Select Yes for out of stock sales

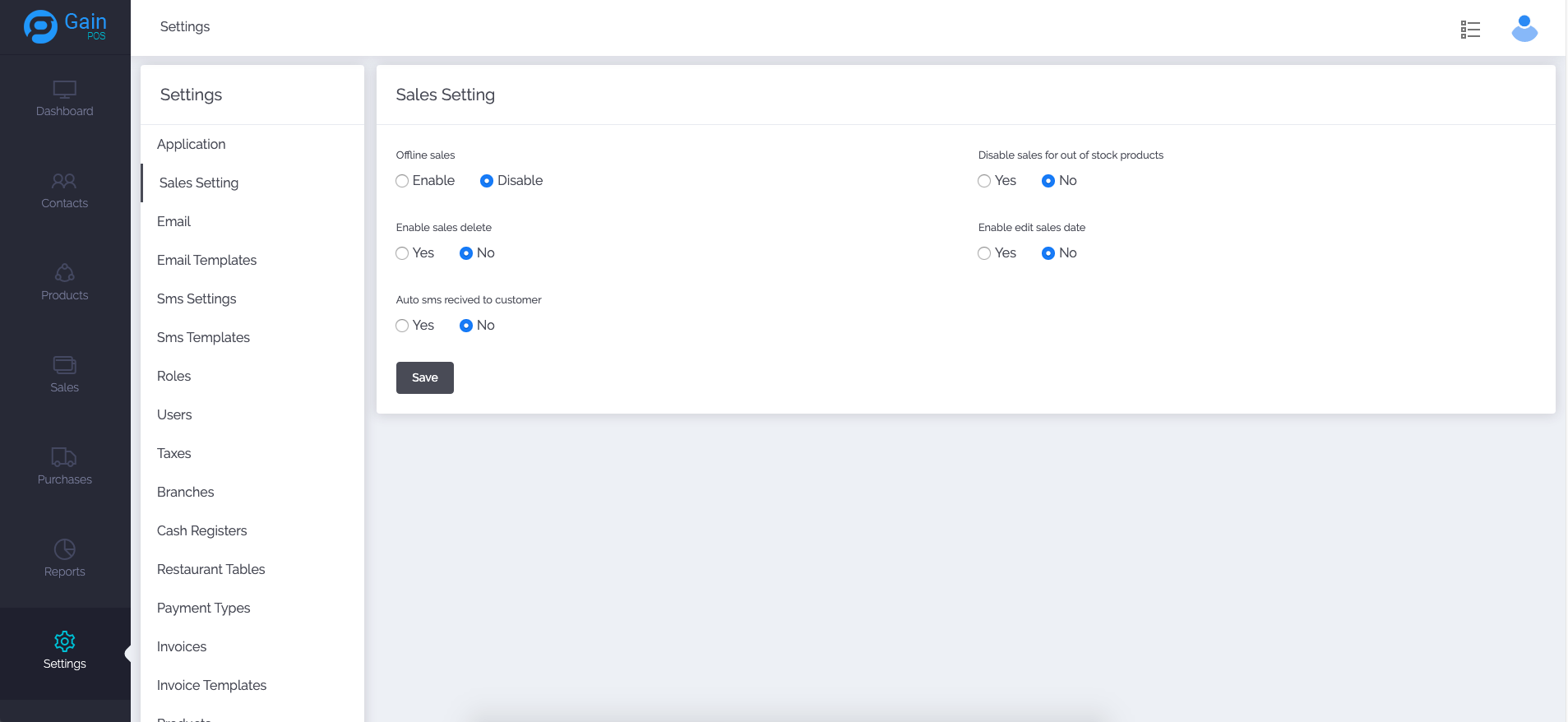(984, 181)
